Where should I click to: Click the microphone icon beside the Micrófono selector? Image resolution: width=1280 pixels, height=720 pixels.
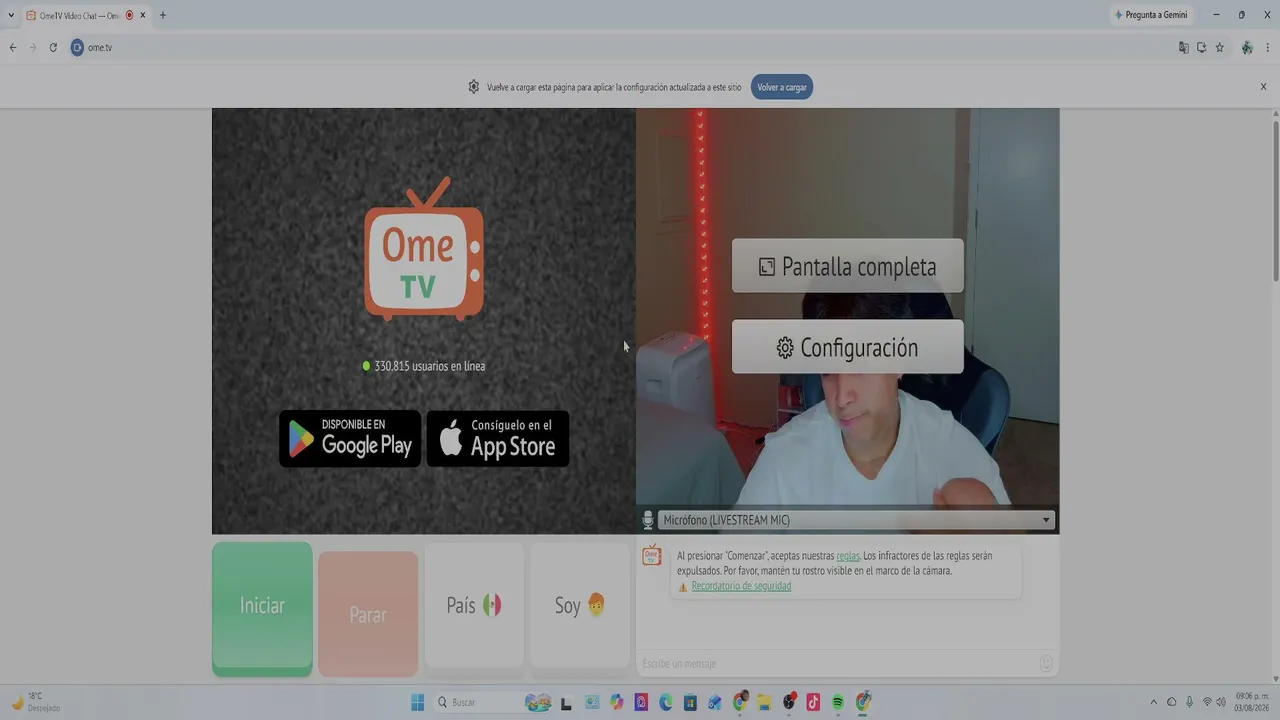click(647, 520)
